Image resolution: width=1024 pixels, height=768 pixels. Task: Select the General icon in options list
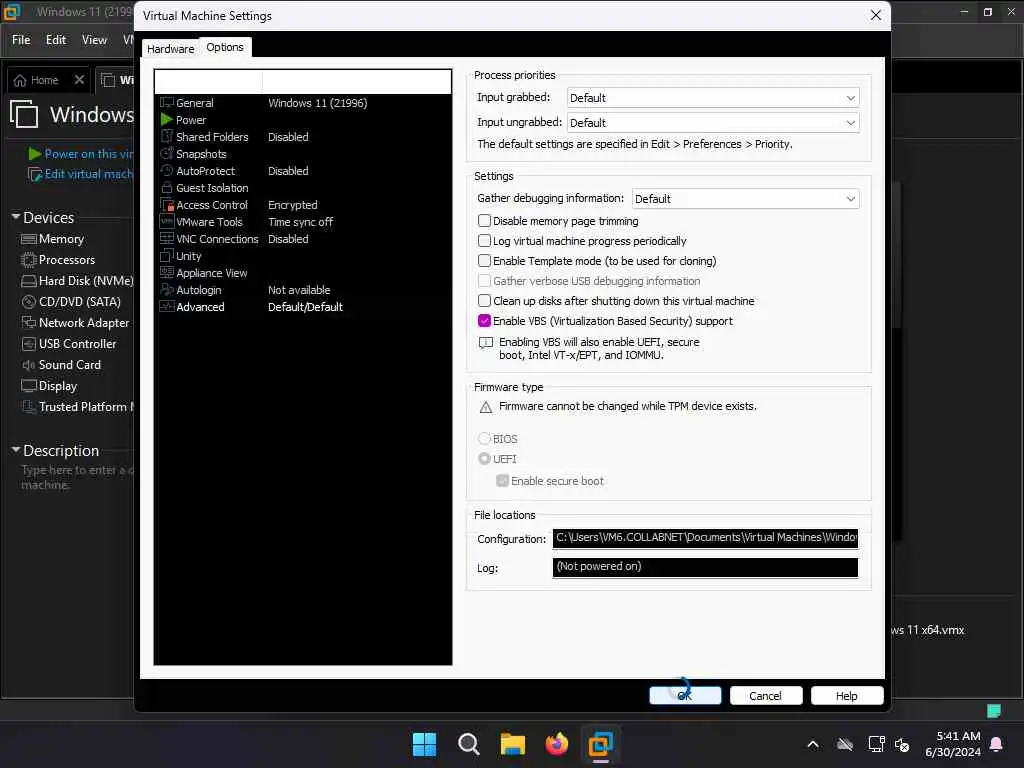point(167,103)
